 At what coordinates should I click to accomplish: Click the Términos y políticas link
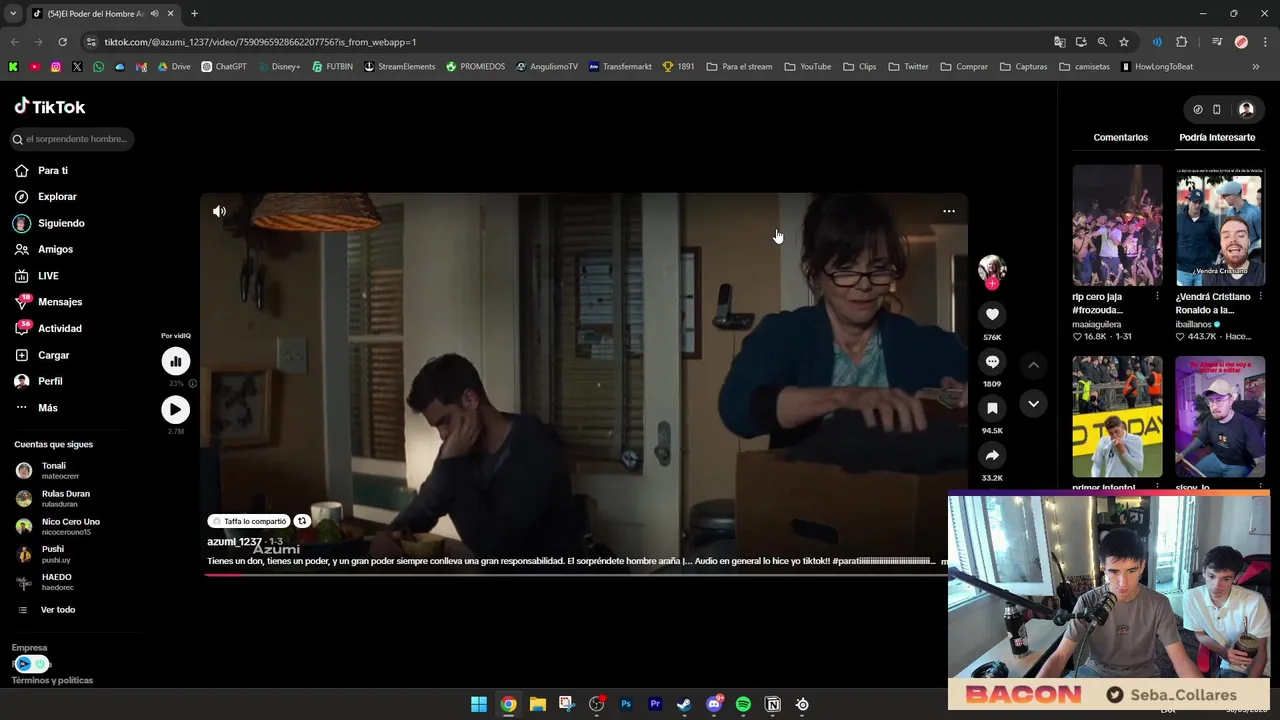[x=52, y=680]
